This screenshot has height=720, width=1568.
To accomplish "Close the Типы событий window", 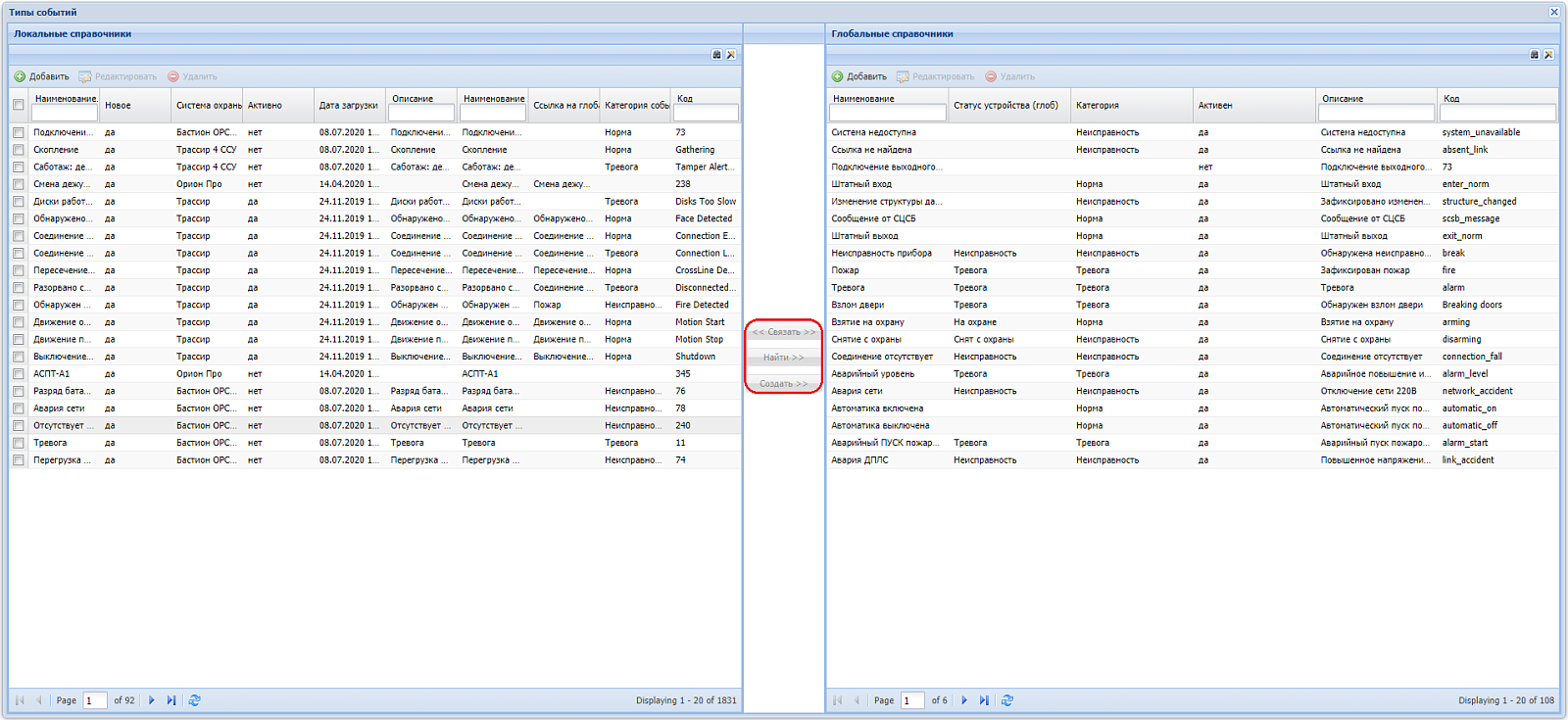I will pyautogui.click(x=1553, y=12).
